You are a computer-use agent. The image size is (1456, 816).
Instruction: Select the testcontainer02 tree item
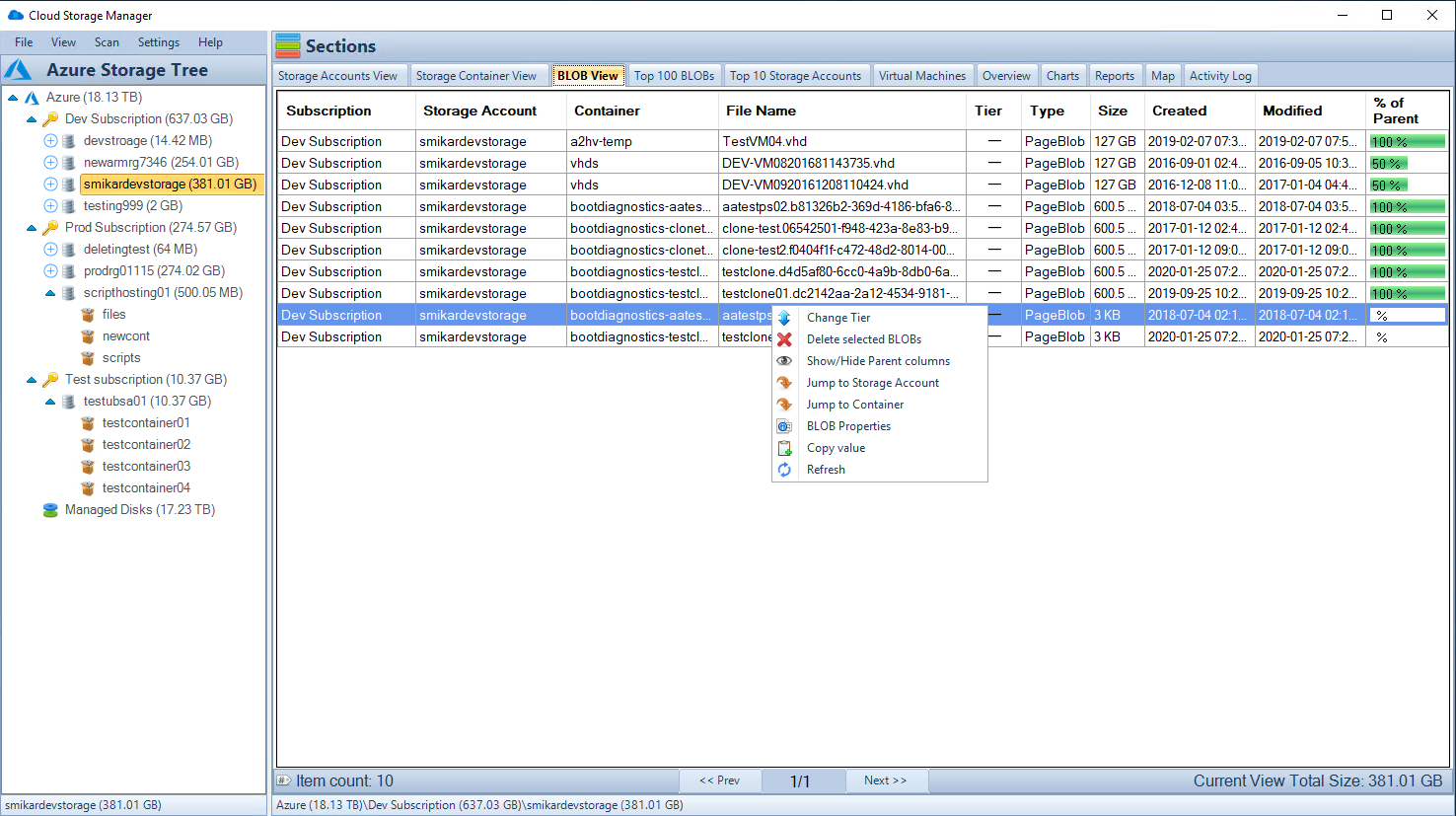(146, 445)
